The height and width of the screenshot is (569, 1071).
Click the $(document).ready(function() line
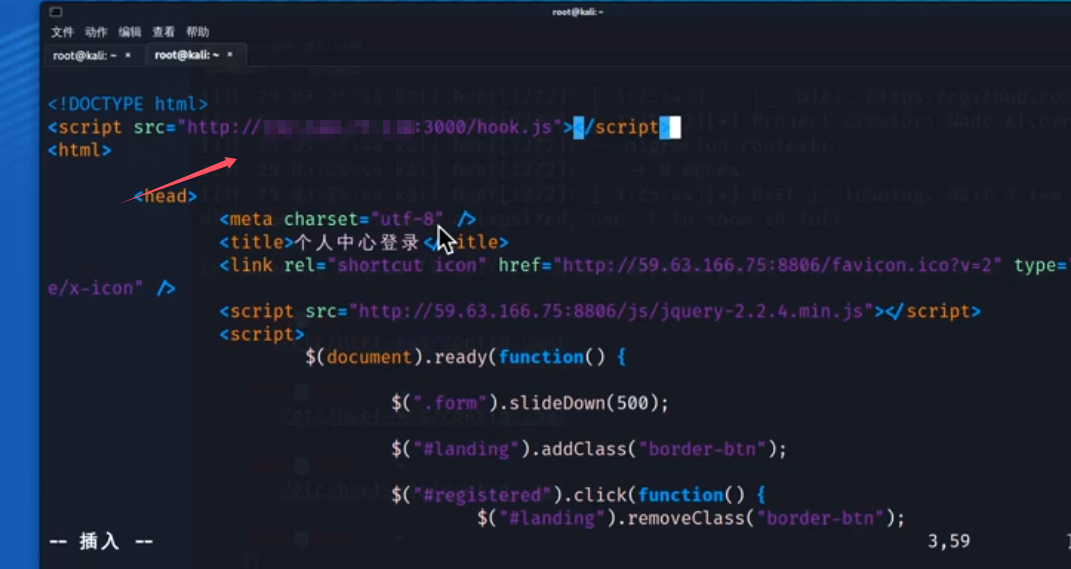[466, 357]
